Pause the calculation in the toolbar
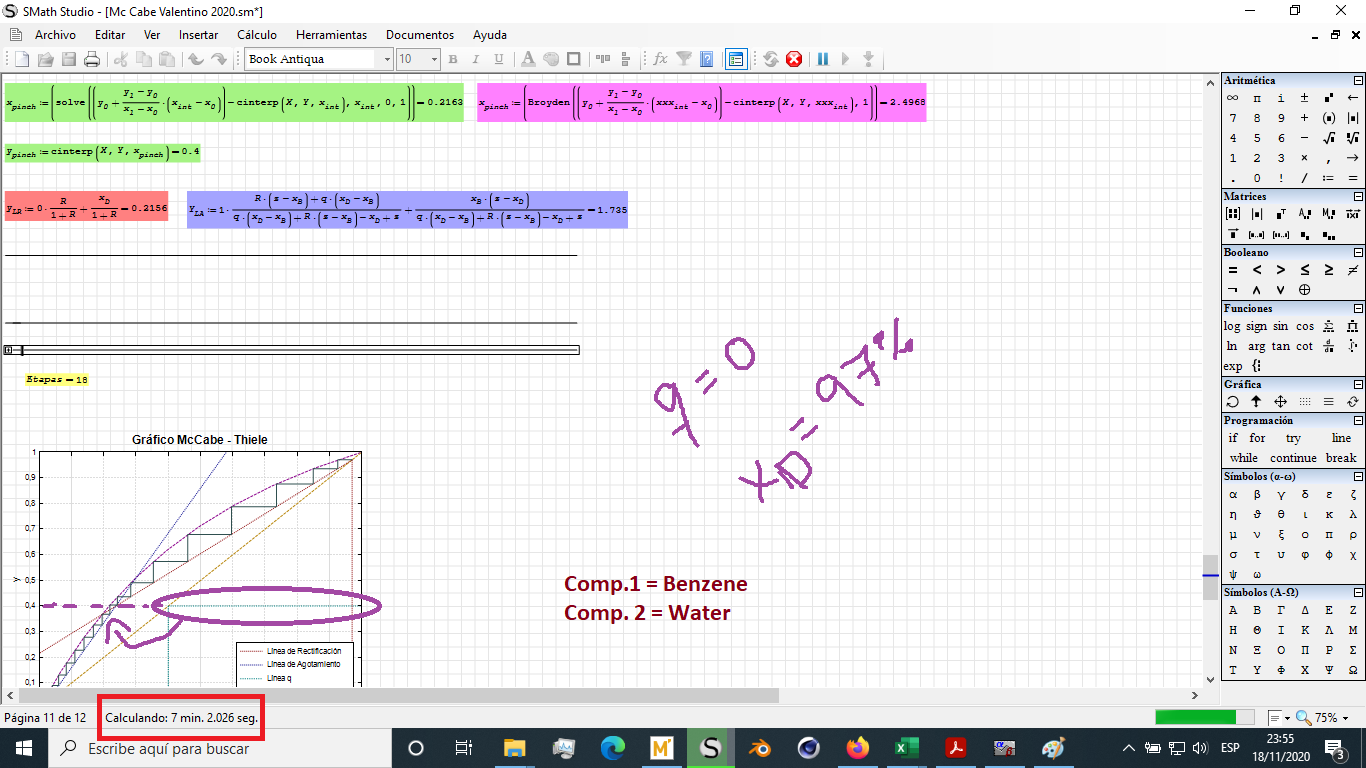This screenshot has width=1366, height=768. [823, 59]
